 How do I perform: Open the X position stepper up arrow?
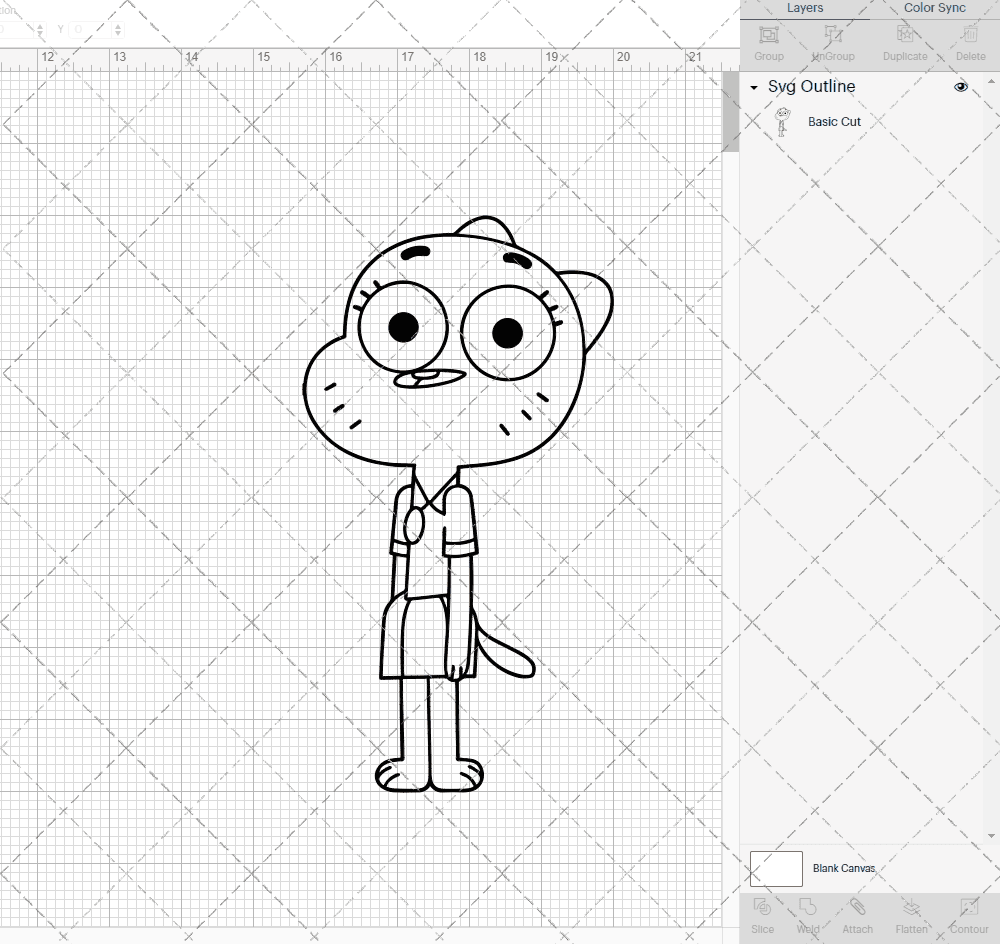(41, 25)
